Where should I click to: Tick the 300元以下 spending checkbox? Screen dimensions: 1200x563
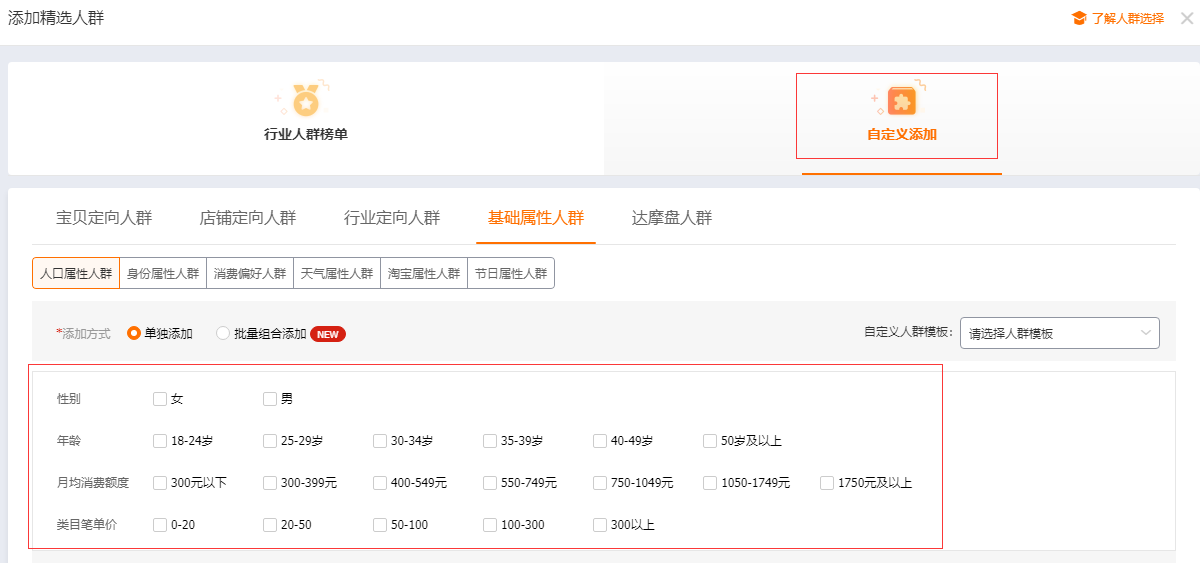pos(160,483)
